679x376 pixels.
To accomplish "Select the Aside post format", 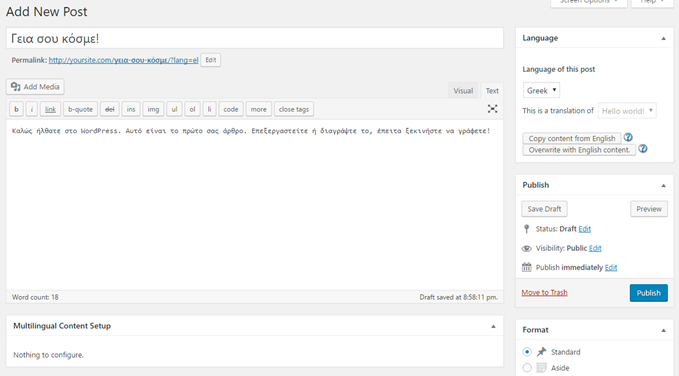I will tap(527, 368).
